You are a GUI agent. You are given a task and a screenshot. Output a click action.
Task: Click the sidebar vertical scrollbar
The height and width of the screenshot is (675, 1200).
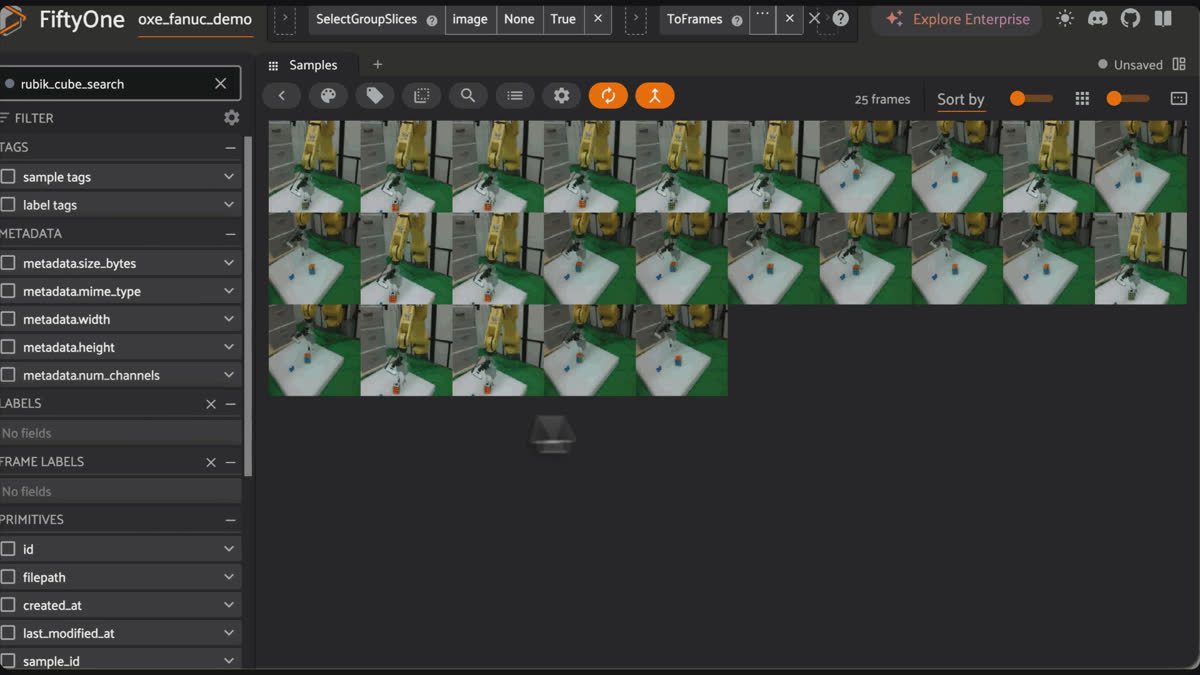[x=248, y=305]
